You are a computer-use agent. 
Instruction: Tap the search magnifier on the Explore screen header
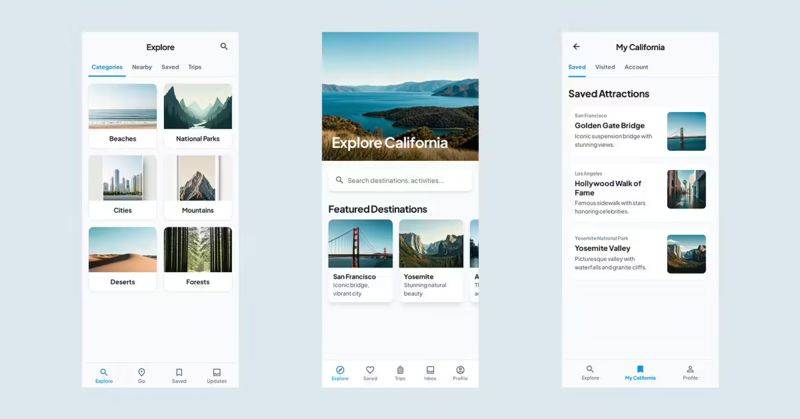click(224, 46)
